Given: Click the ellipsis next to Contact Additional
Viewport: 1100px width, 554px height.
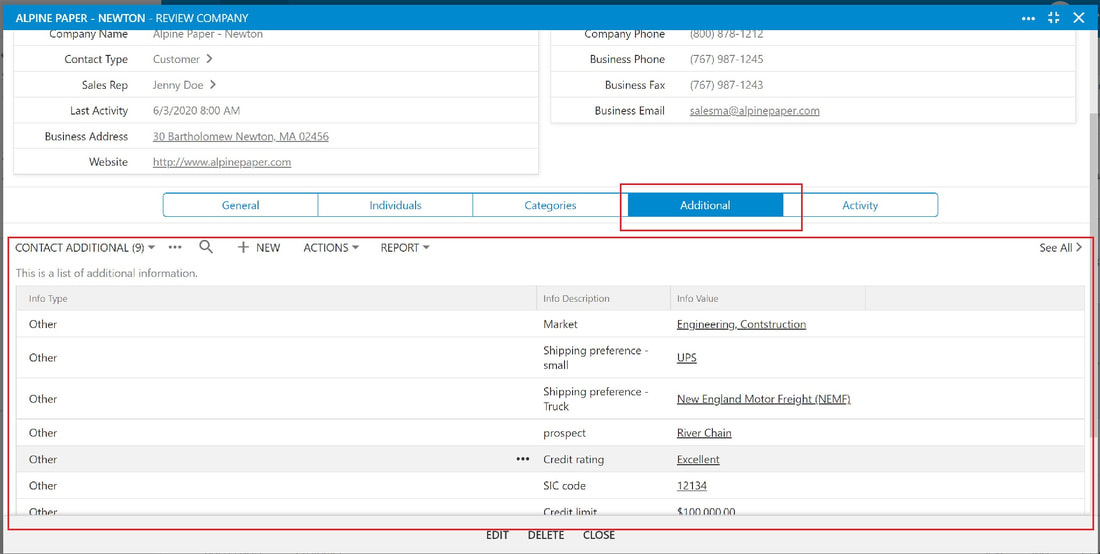Looking at the screenshot, I should (x=175, y=248).
